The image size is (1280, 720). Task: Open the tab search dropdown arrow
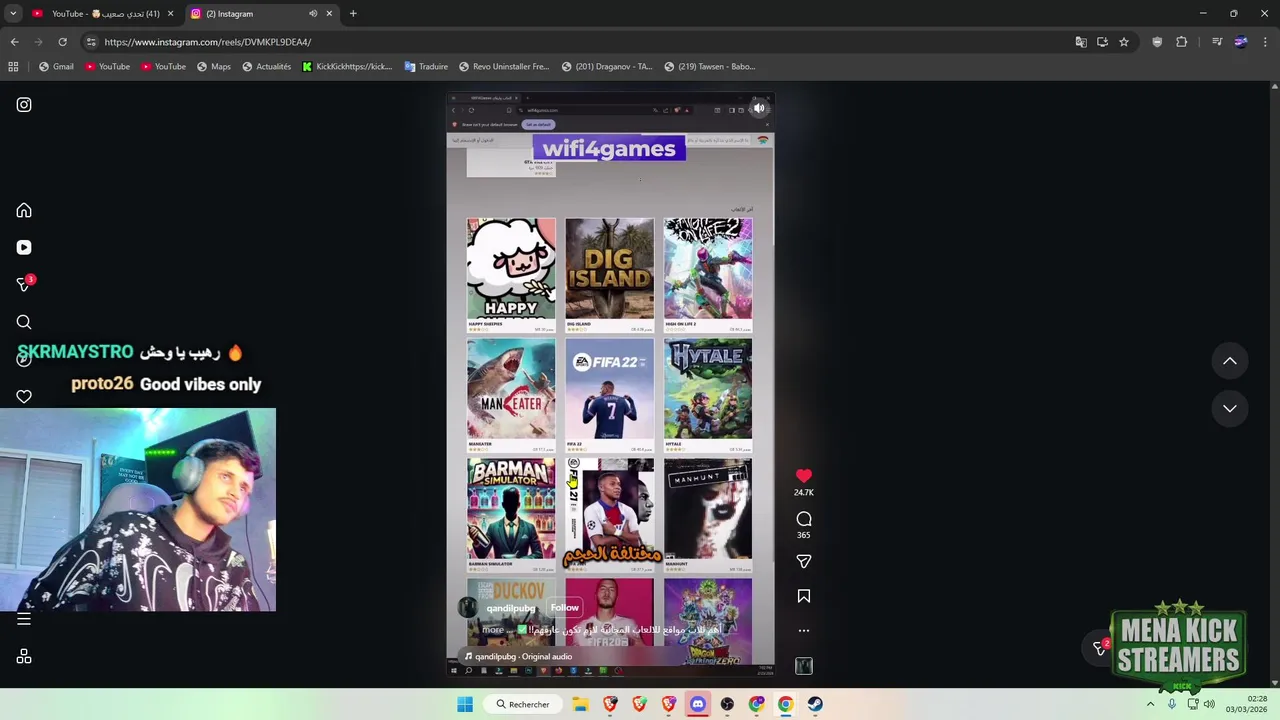(12, 14)
